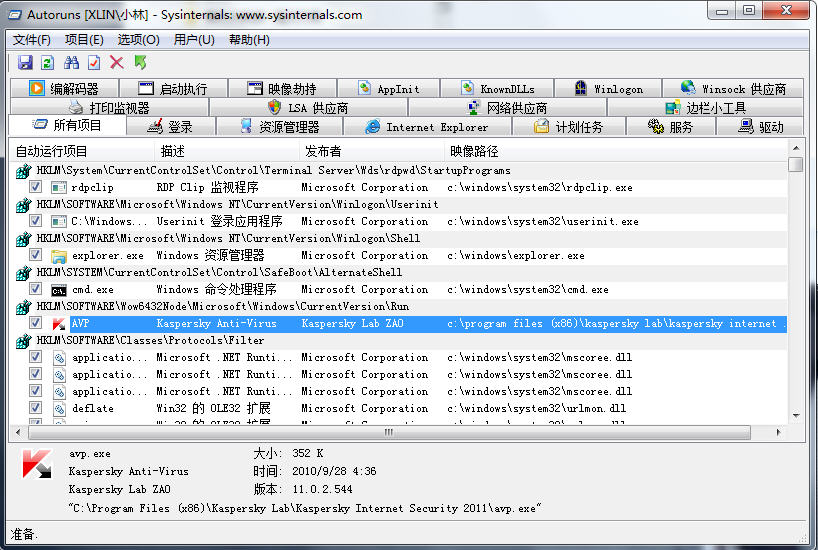The image size is (818, 550).
Task: Switch to the LSA 供应商 tab
Action: pos(308,107)
